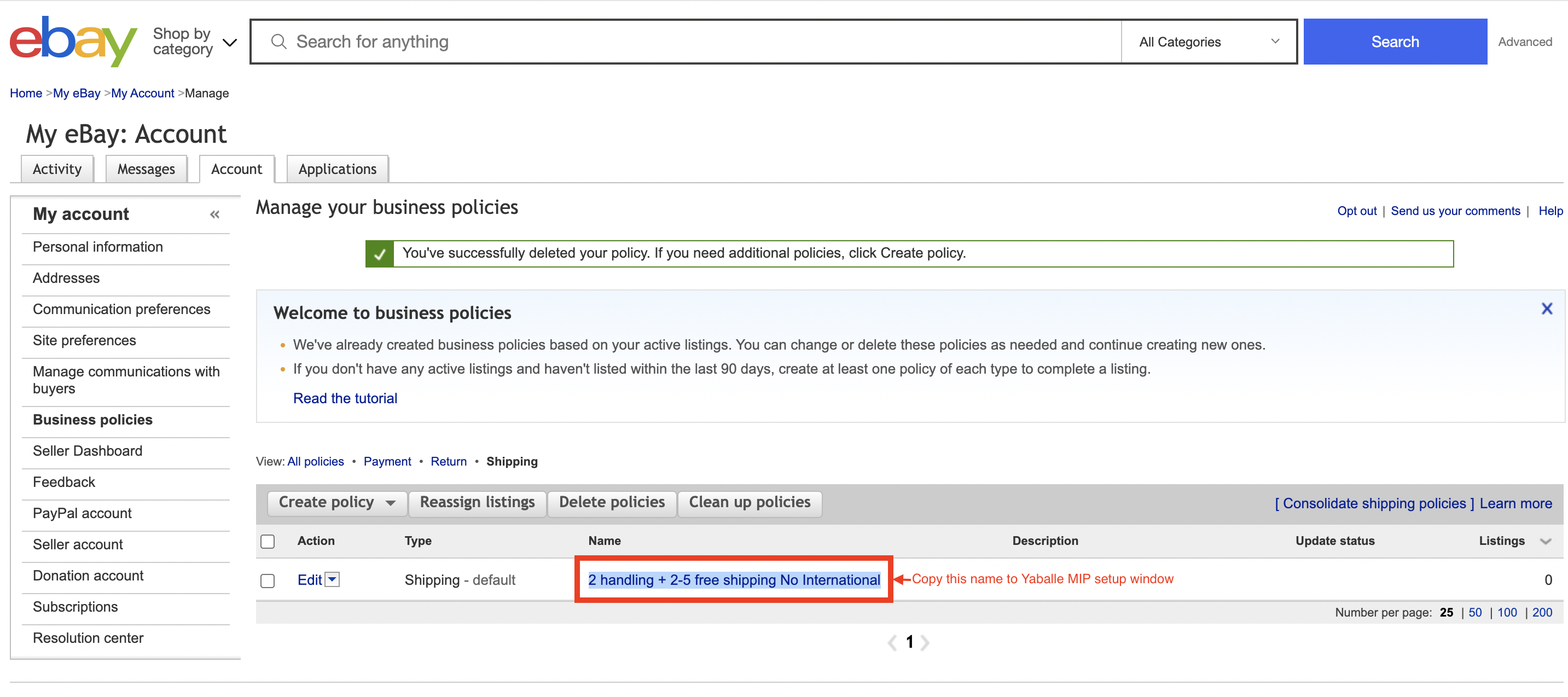The width and height of the screenshot is (1568, 697).
Task: Open Advanced search link
Action: [x=1525, y=42]
